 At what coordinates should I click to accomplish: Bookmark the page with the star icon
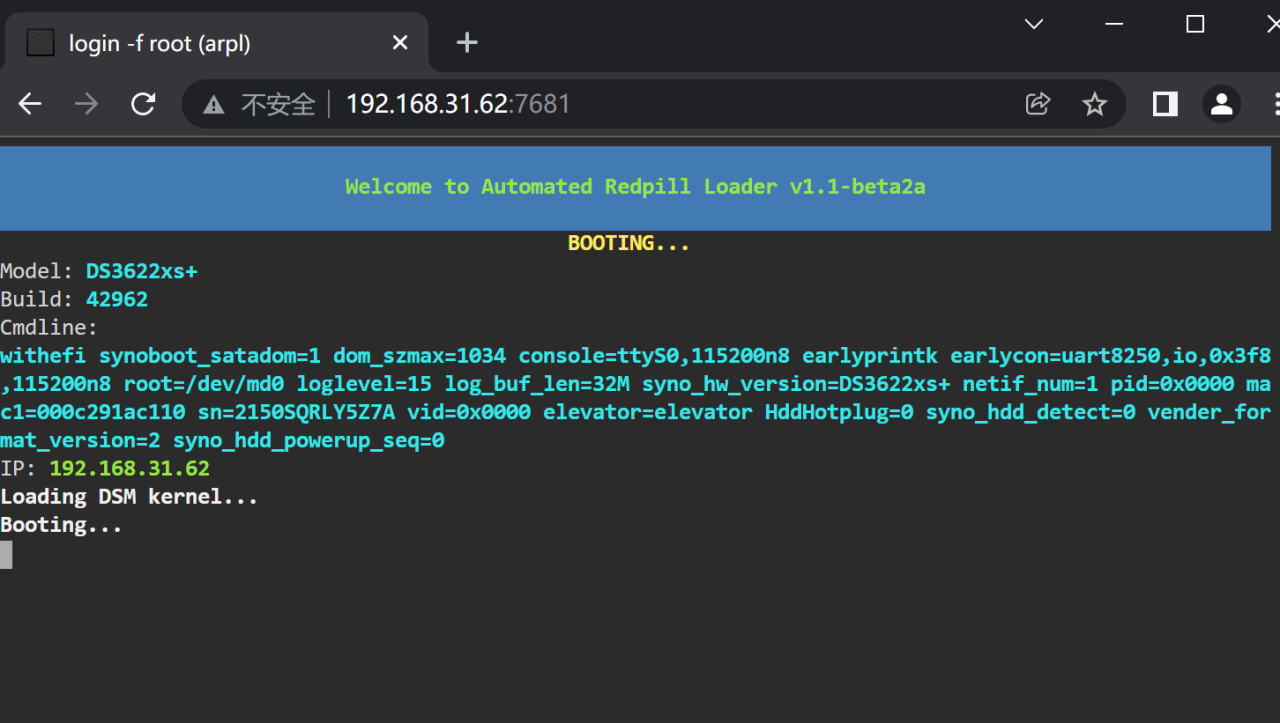1095,103
